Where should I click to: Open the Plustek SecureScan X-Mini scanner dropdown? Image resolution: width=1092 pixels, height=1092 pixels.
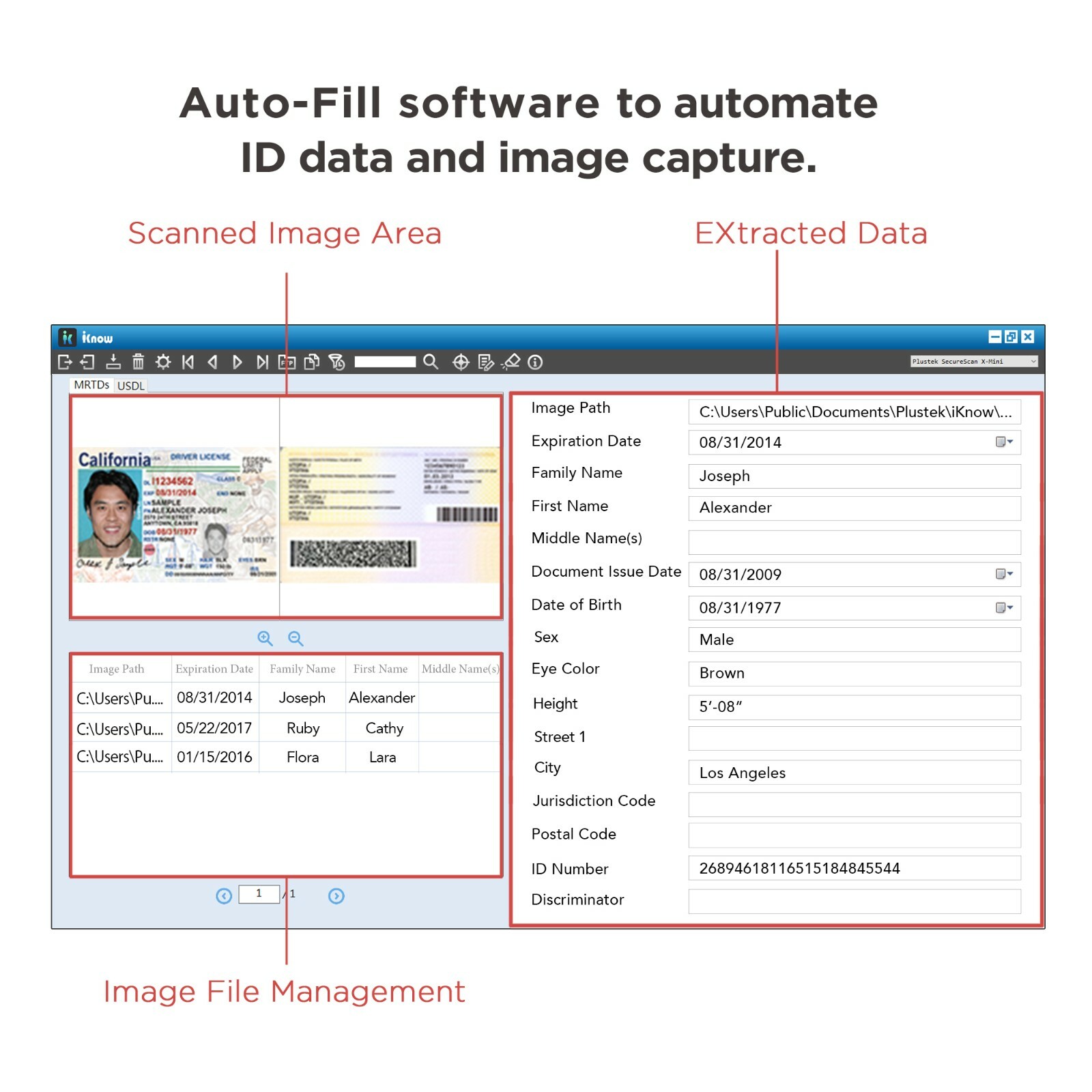click(x=973, y=361)
